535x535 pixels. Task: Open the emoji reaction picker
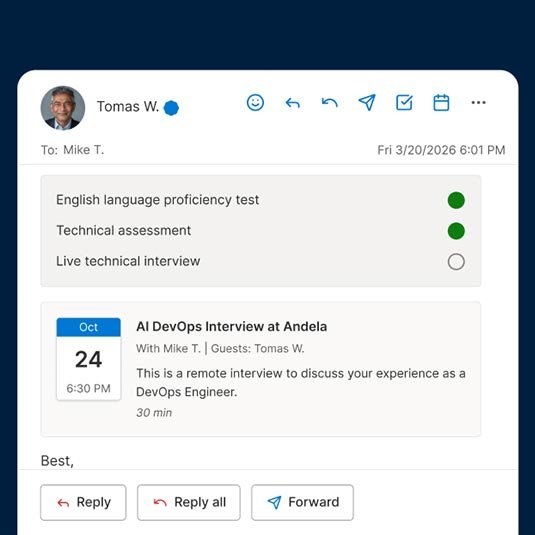point(255,102)
